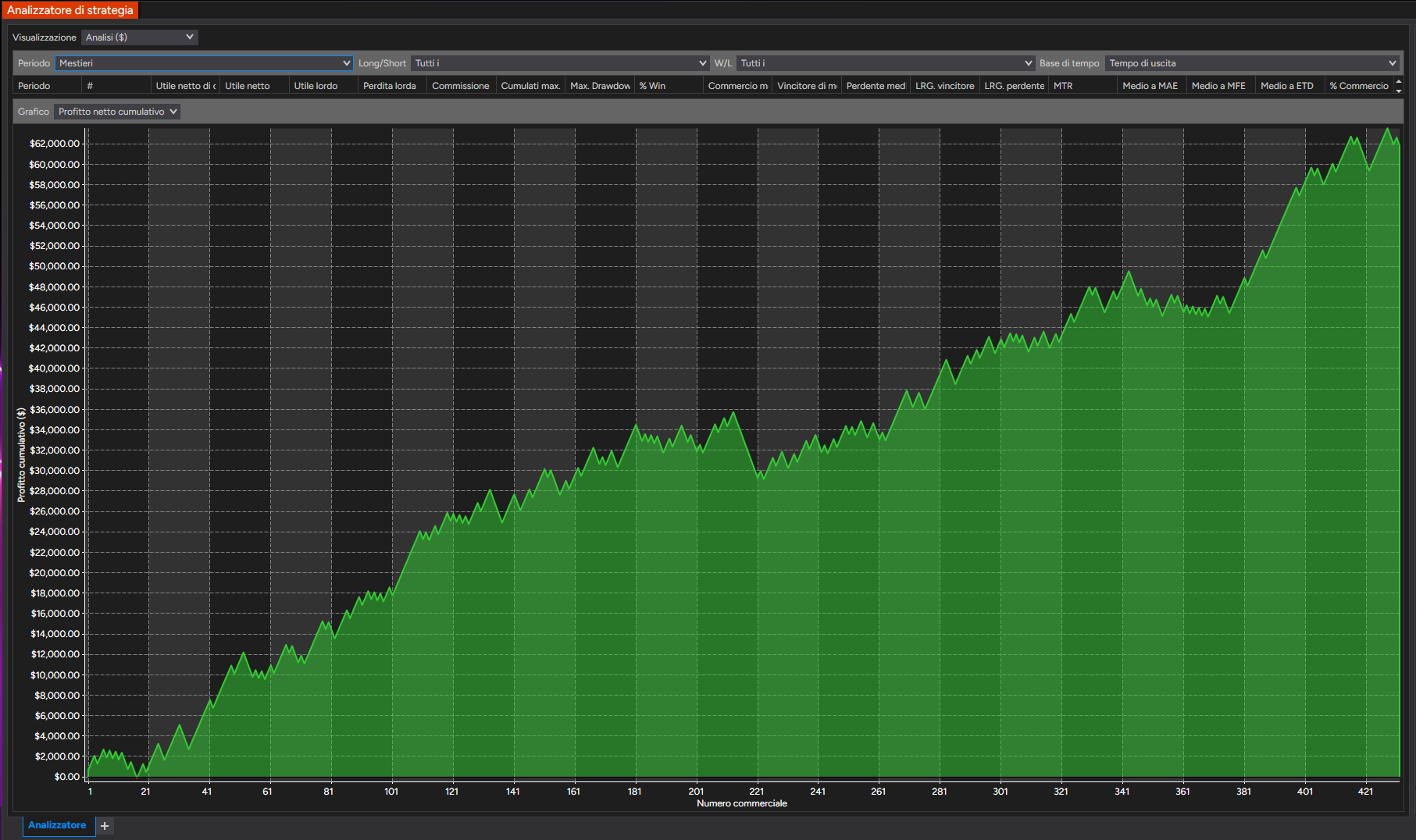The image size is (1416, 840).
Task: Select the Analizzatore di strategia title tab
Action: click(70, 10)
